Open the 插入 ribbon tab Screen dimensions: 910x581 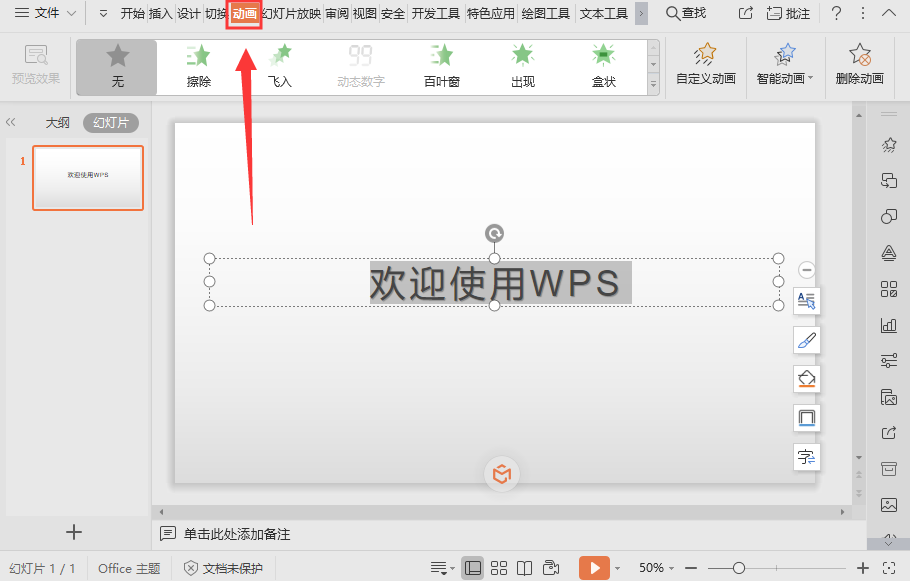point(160,13)
